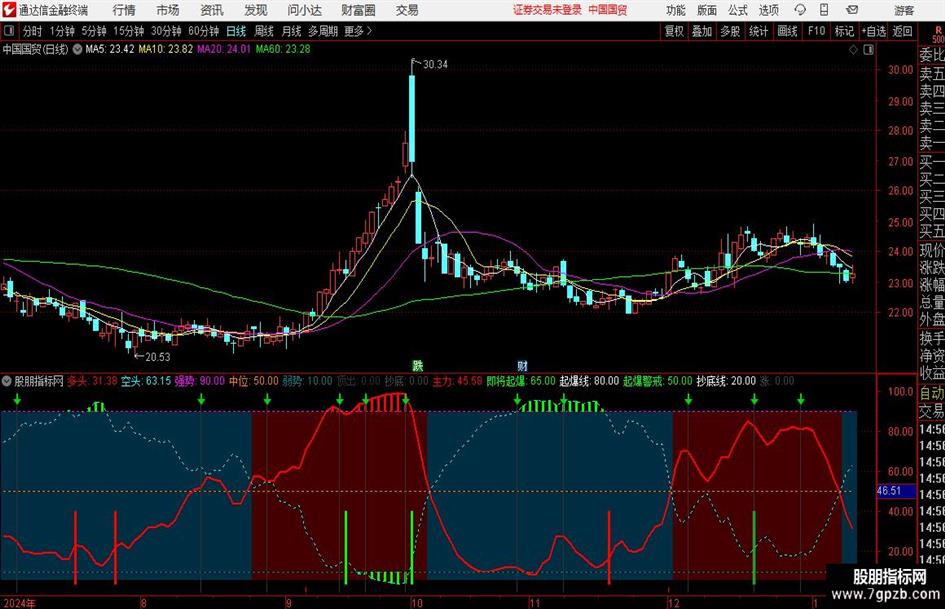Click the 游客 guest account label
This screenshot has width=945, height=609.
tap(904, 10)
